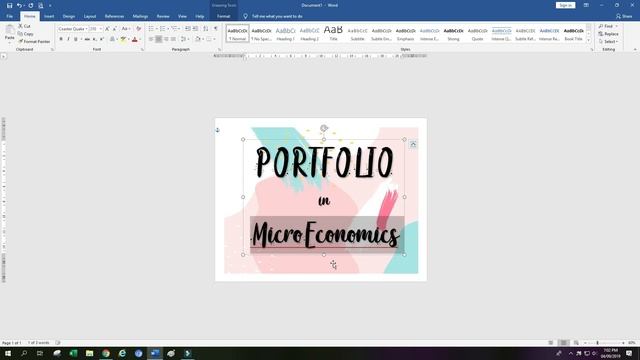The width and height of the screenshot is (640, 360).
Task: Activate Format Painter
Action: click(34, 41)
